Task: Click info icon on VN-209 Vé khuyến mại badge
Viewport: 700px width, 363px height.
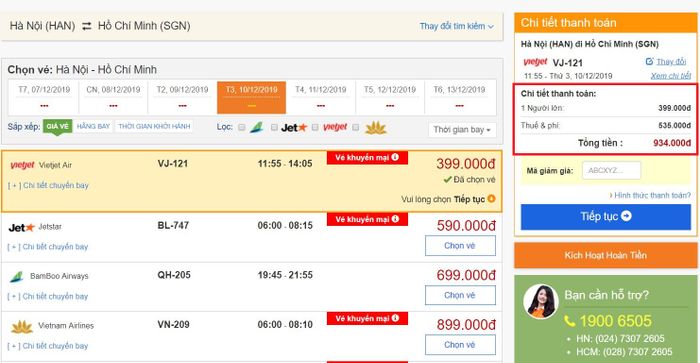Action: 395,318
